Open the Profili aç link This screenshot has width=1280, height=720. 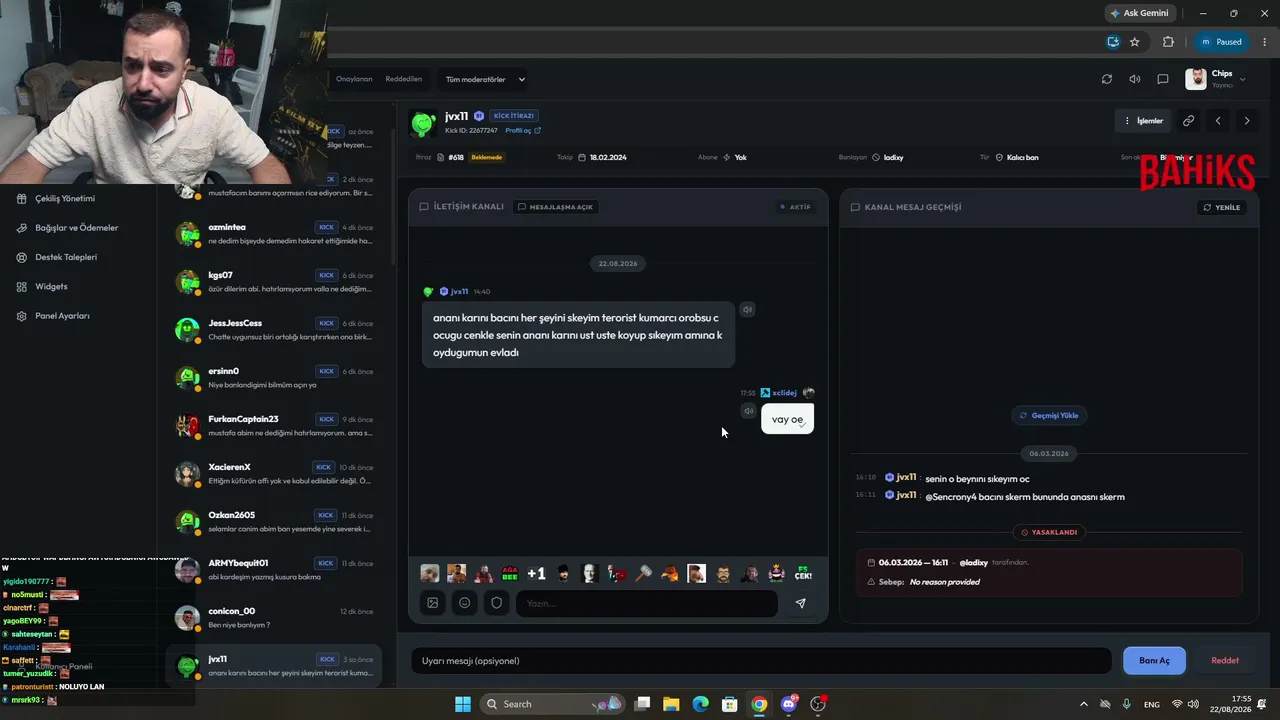pos(523,131)
